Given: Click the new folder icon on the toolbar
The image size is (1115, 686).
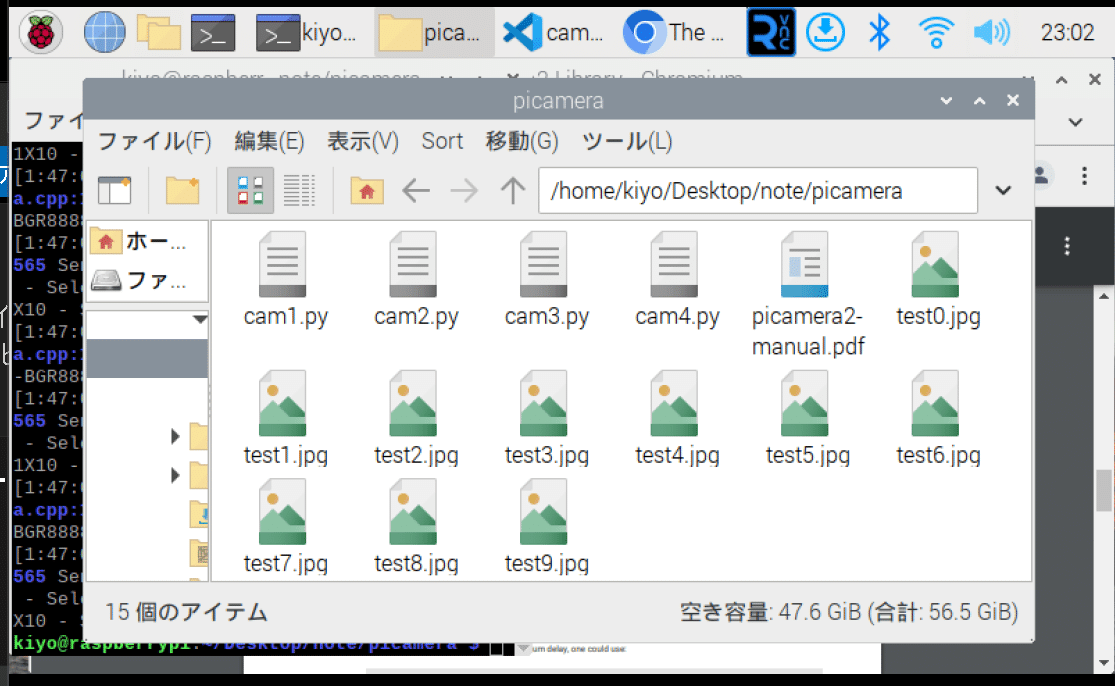Looking at the screenshot, I should (x=181, y=190).
